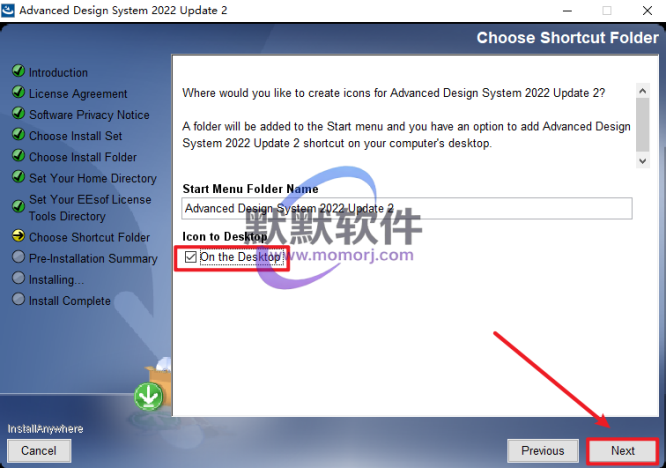The image size is (666, 468).
Task: Click the checkmark icon beside Software Privacy Notice
Action: [x=18, y=113]
